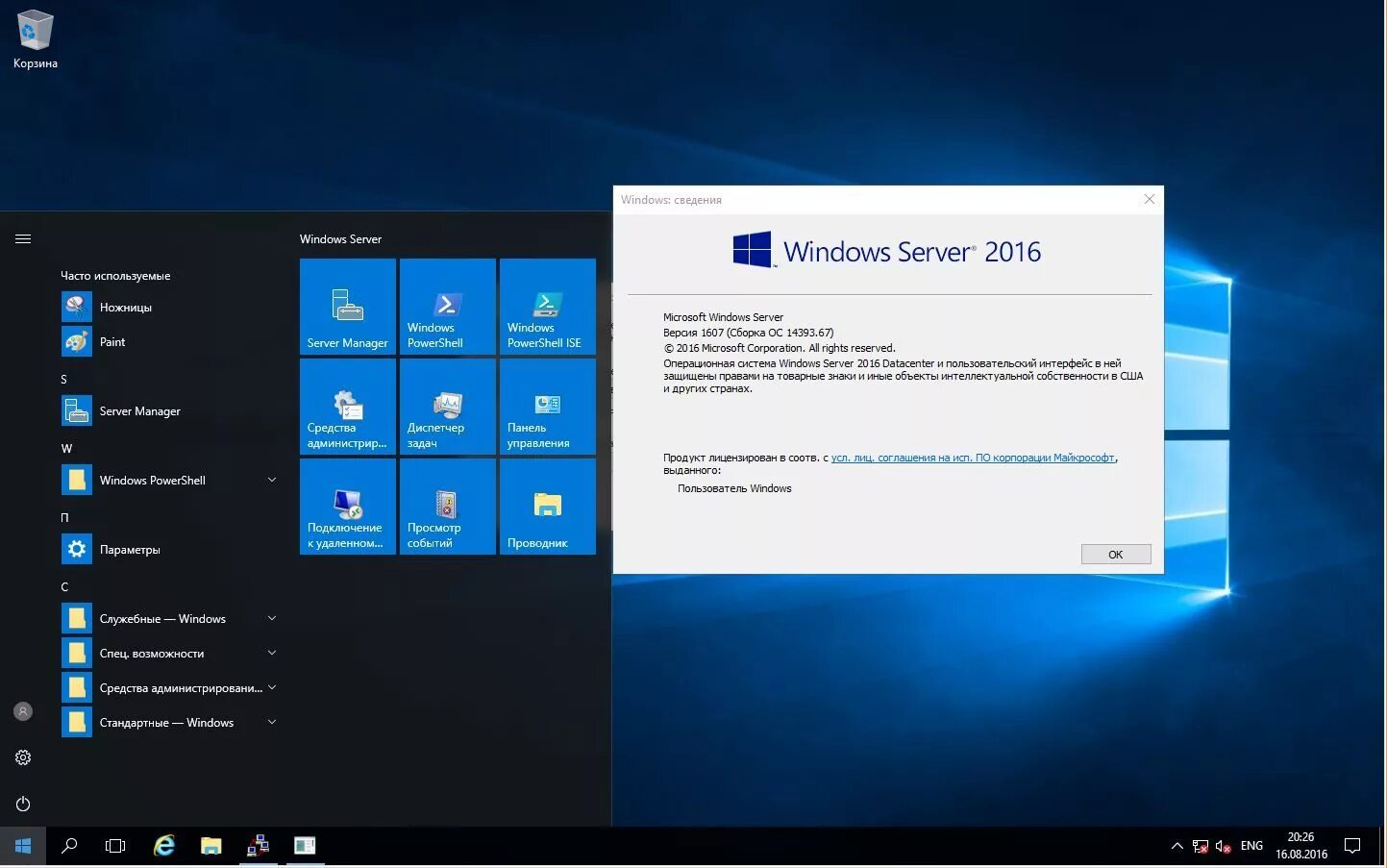Click the user account icon in Start

[x=23, y=711]
